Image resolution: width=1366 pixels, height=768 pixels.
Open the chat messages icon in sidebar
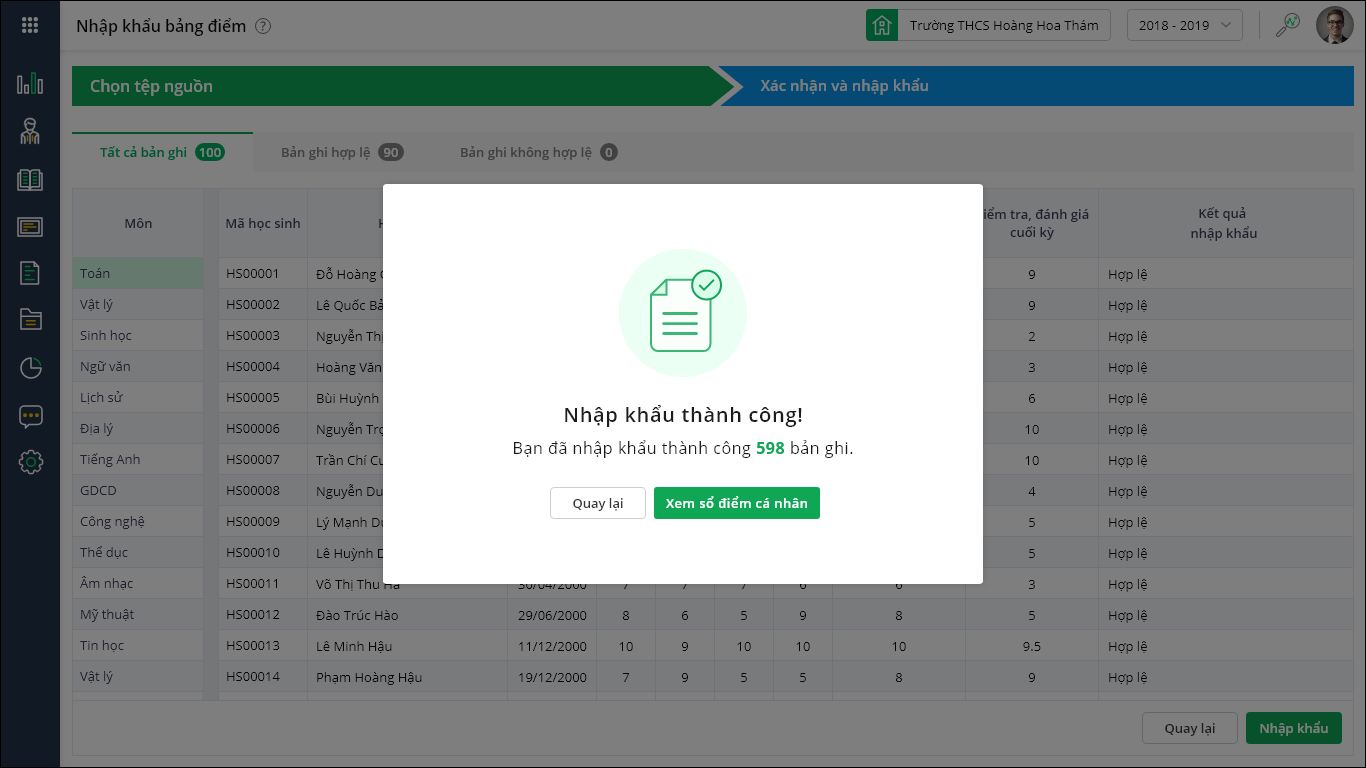point(30,416)
